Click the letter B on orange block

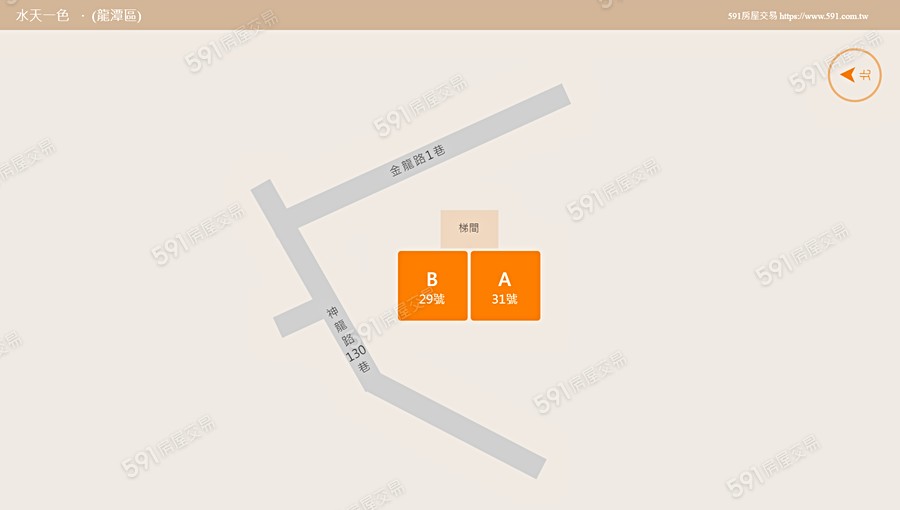[x=432, y=279]
